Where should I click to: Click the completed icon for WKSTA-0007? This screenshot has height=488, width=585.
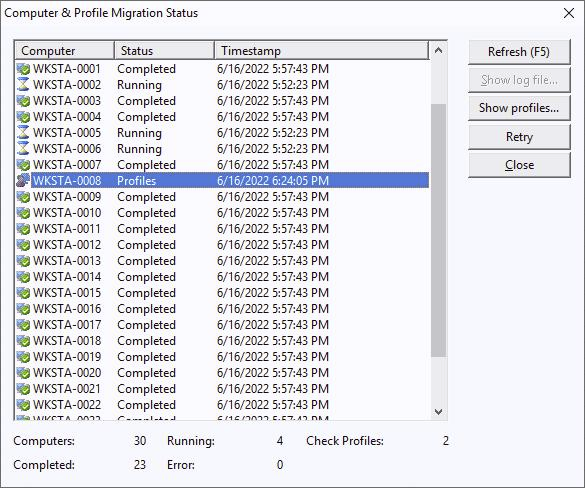click(23, 165)
